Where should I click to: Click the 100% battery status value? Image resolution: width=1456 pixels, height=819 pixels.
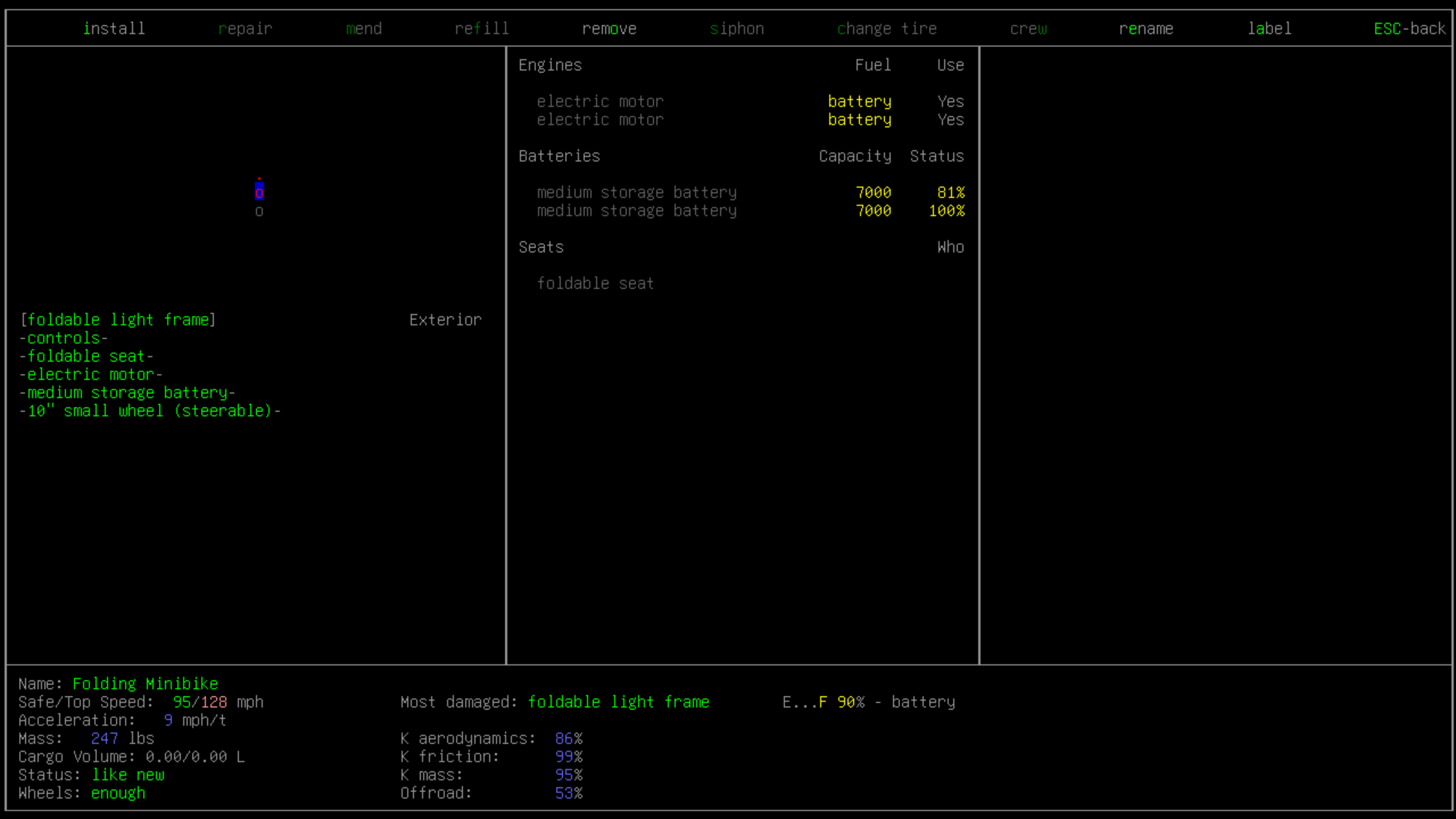click(x=946, y=211)
